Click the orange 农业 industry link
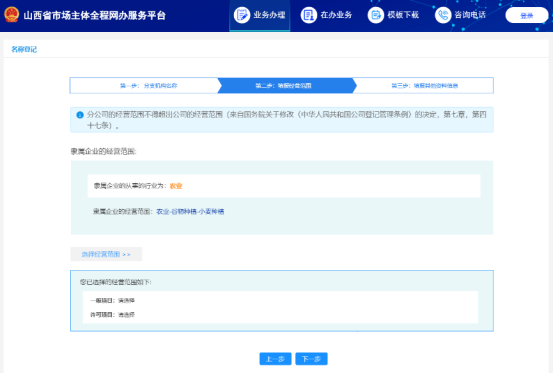Viewport: 553px width, 373px height. pyautogui.click(x=176, y=186)
